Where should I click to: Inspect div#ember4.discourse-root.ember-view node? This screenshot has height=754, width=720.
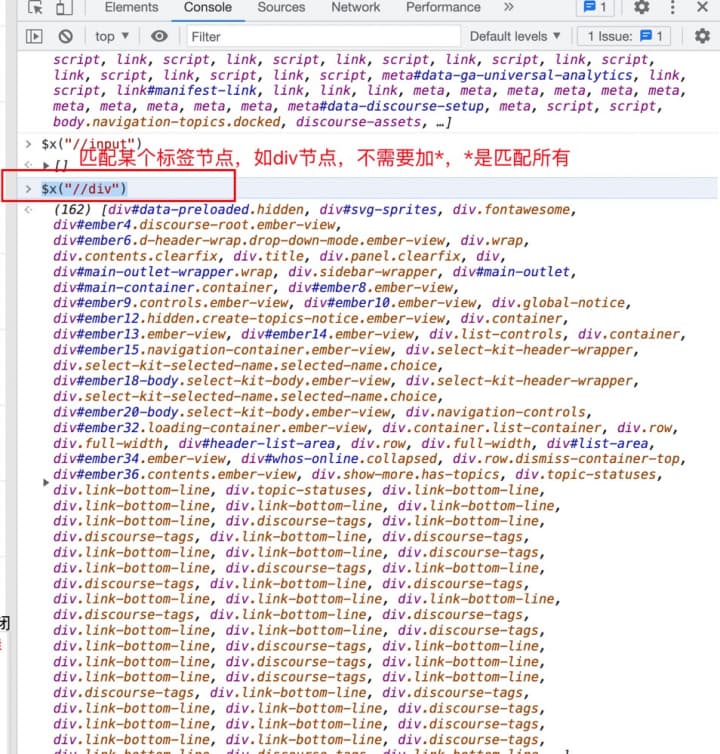click(194, 226)
